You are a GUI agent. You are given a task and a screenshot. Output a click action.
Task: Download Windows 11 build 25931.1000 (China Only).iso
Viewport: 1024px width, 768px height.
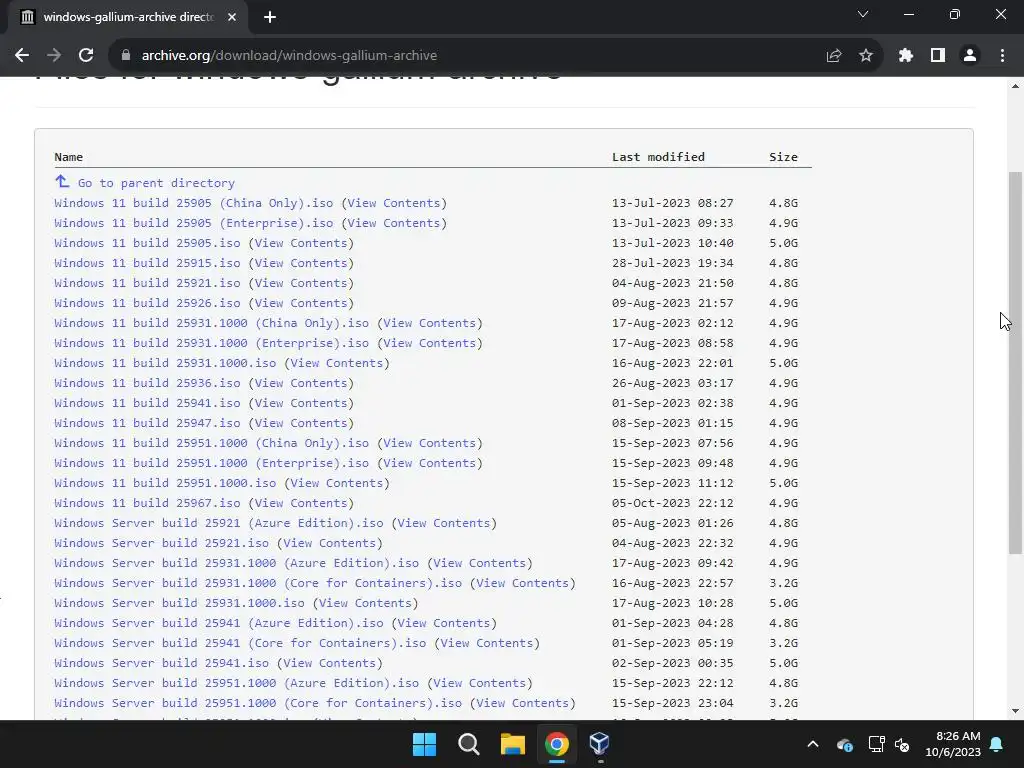212,323
